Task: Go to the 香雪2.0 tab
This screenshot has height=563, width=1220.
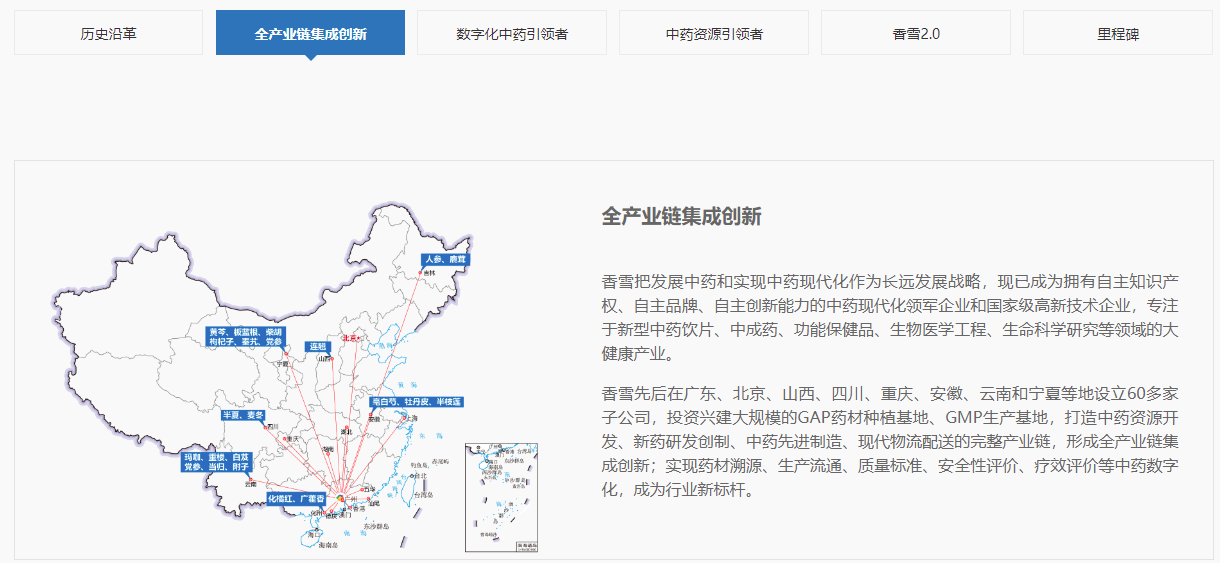Action: (916, 33)
